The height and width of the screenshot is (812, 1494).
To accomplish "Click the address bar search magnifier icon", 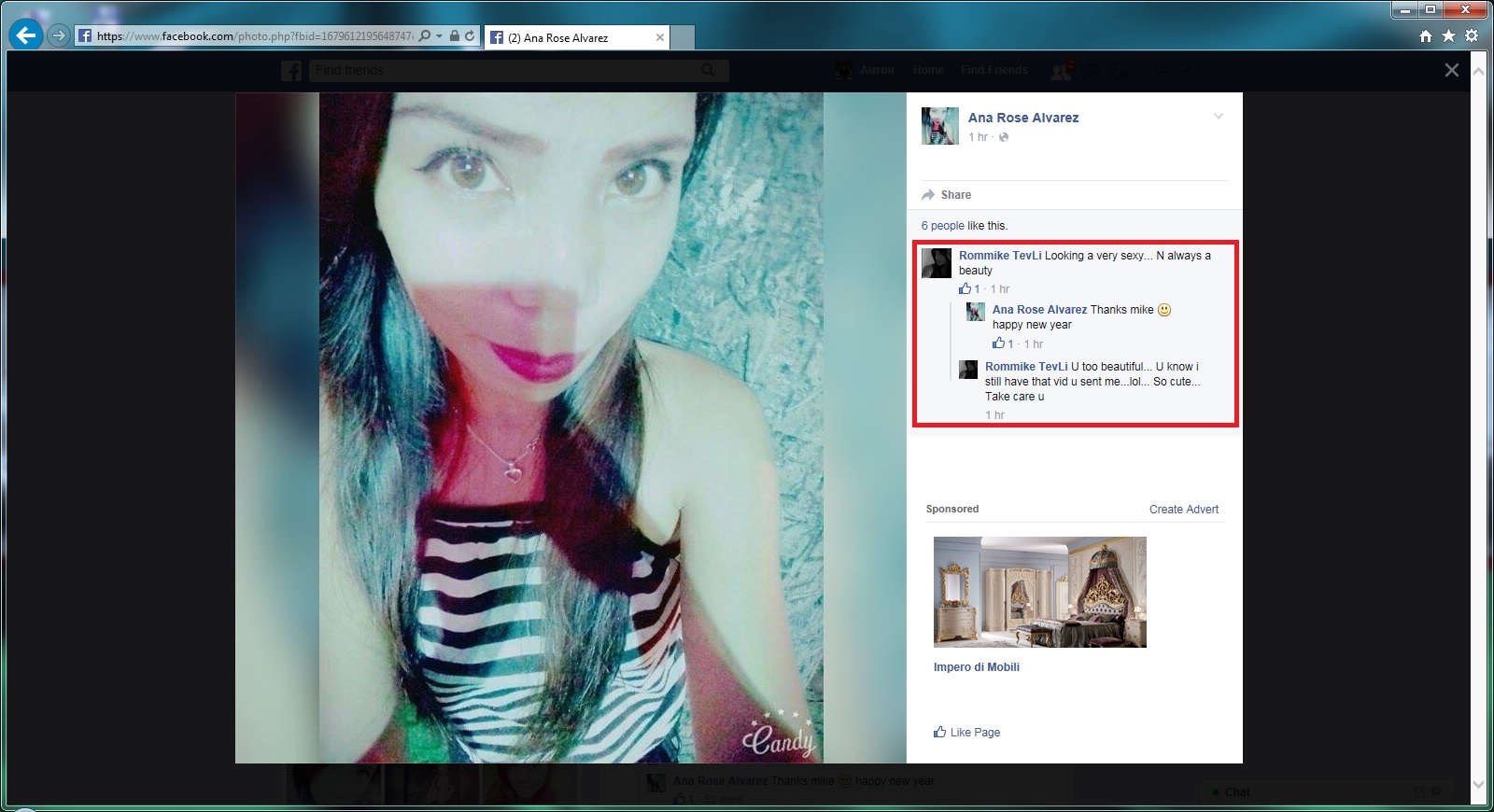I will point(425,36).
